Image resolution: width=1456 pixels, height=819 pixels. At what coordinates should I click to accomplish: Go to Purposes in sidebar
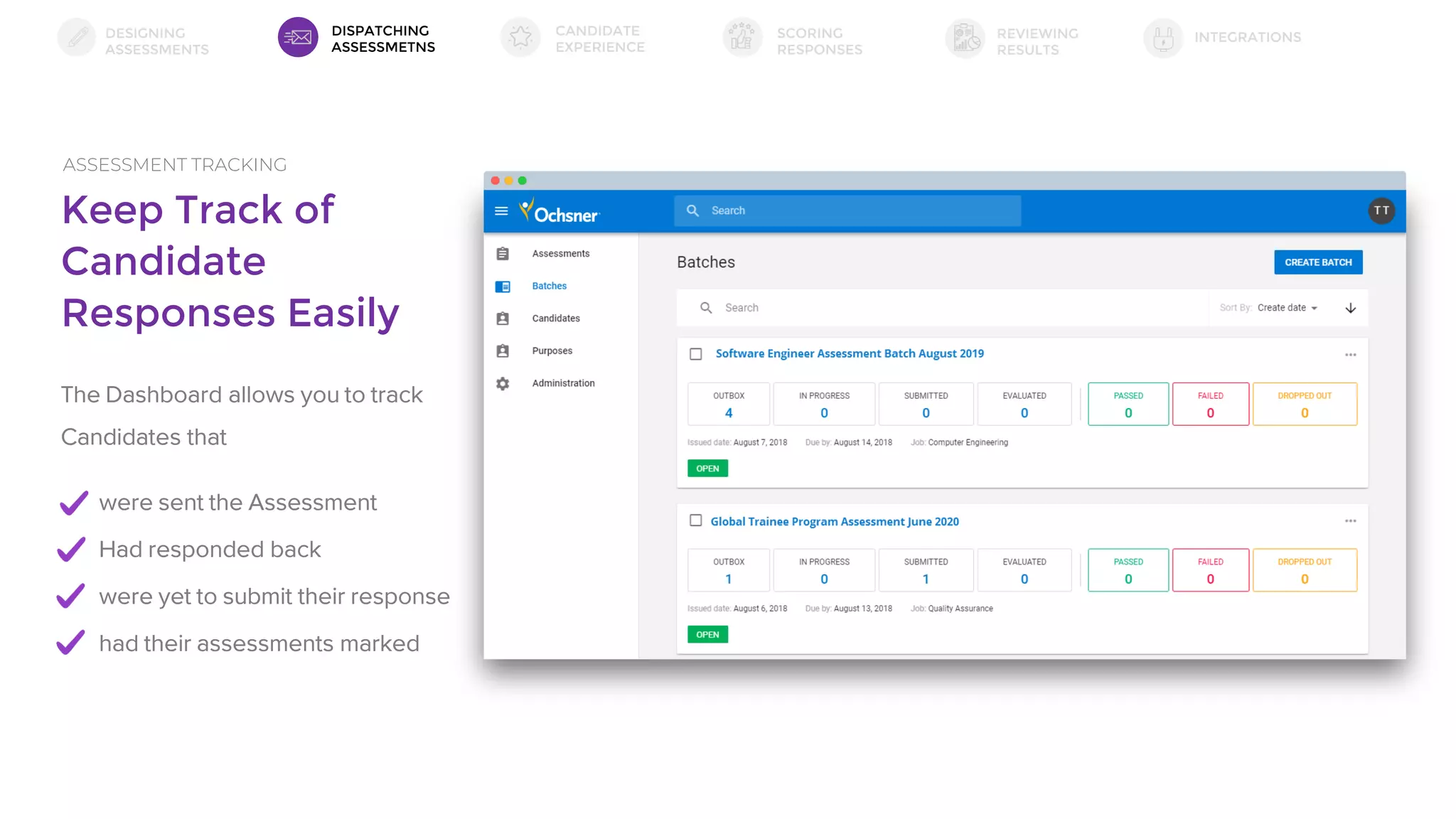click(552, 351)
